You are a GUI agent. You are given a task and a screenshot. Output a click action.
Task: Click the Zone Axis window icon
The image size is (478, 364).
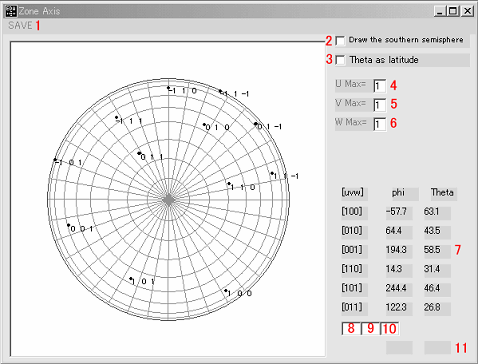coord(11,11)
